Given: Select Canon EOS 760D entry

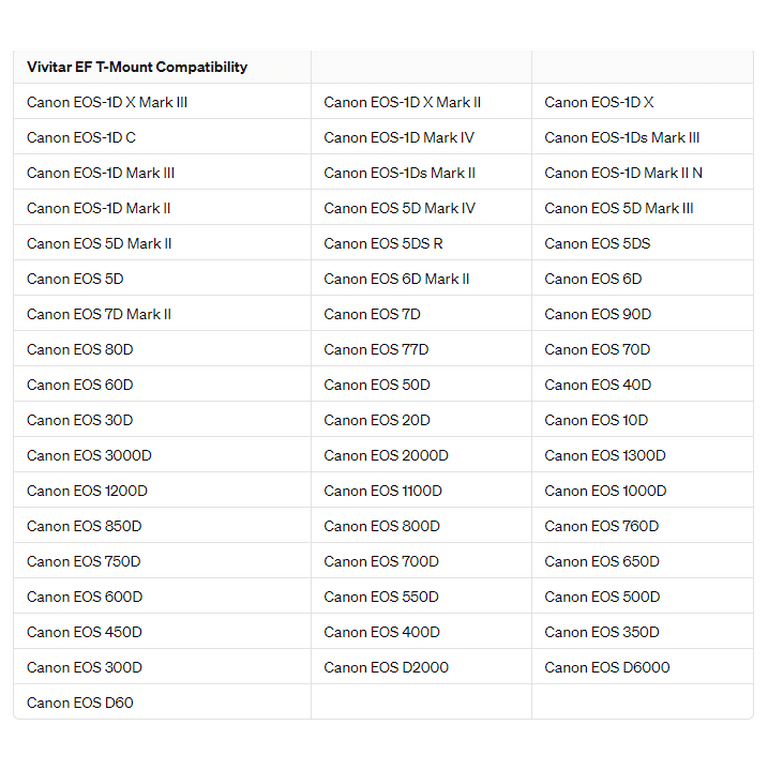Looking at the screenshot, I should coord(602,526).
